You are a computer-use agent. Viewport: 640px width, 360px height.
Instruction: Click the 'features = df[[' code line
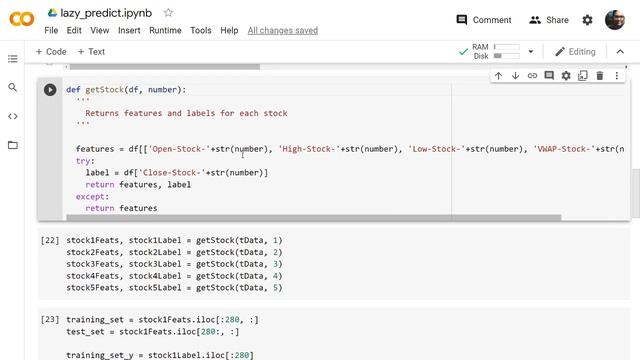(x=350, y=149)
